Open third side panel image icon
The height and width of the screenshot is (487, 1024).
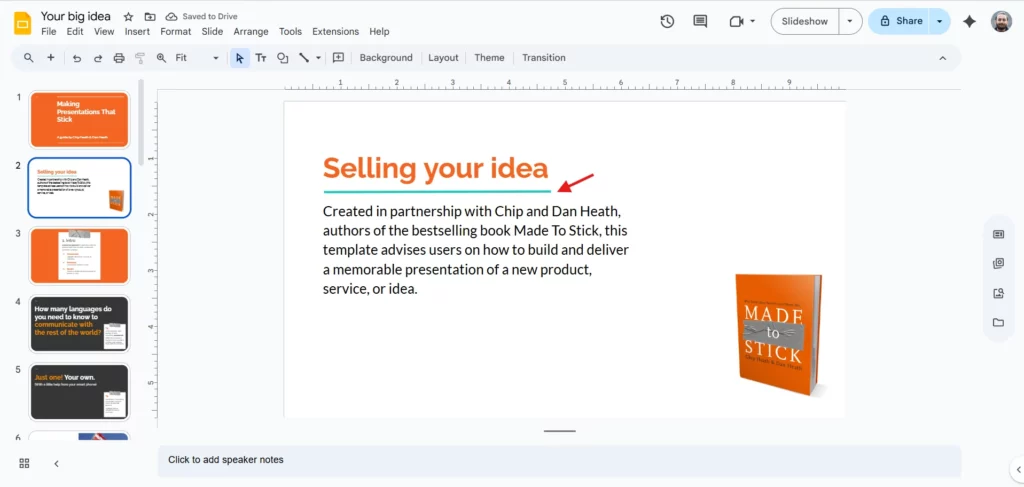[x=998, y=293]
